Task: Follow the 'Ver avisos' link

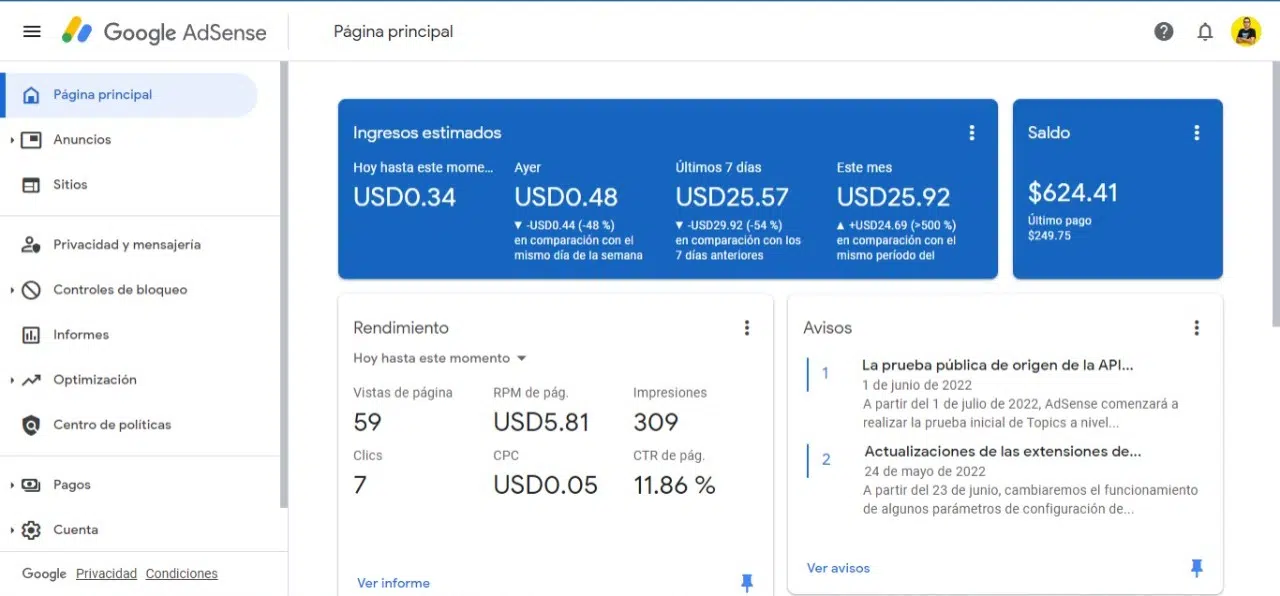Action: coord(838,568)
